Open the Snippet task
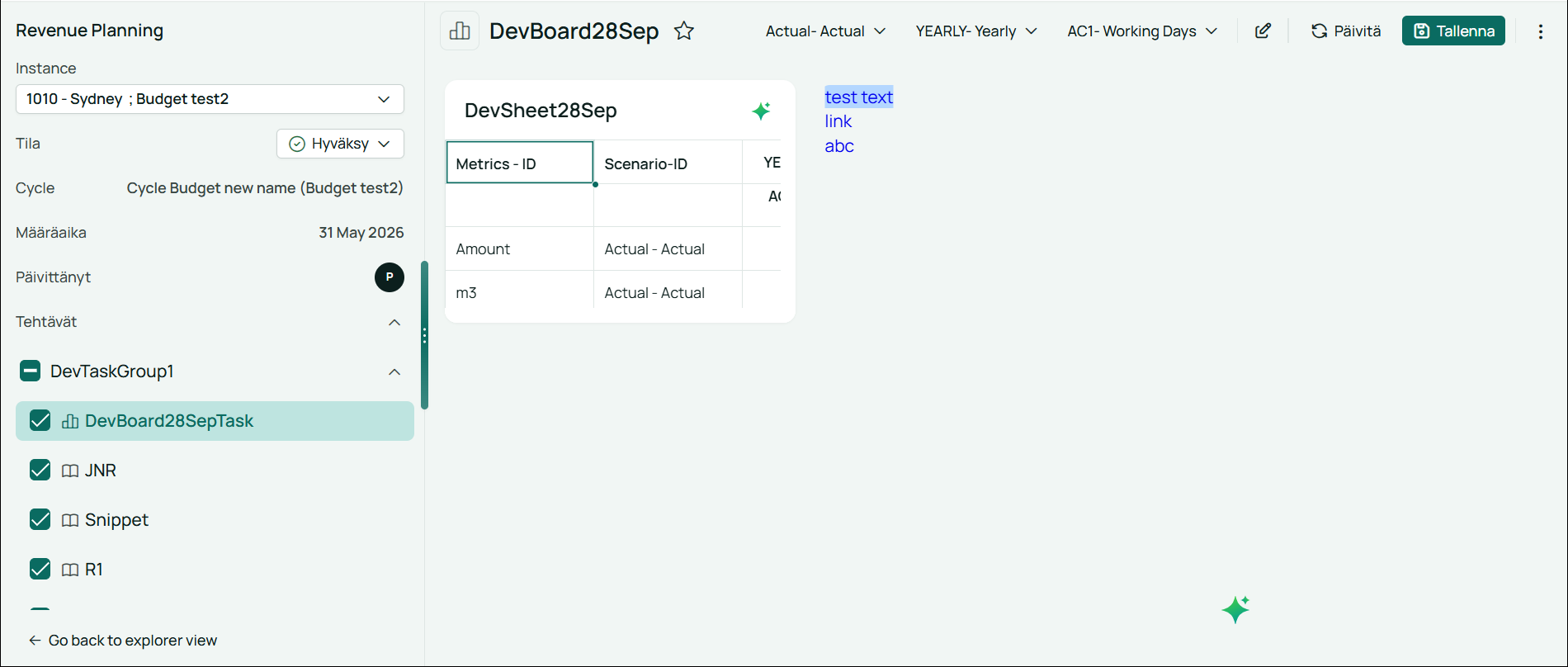 click(116, 520)
